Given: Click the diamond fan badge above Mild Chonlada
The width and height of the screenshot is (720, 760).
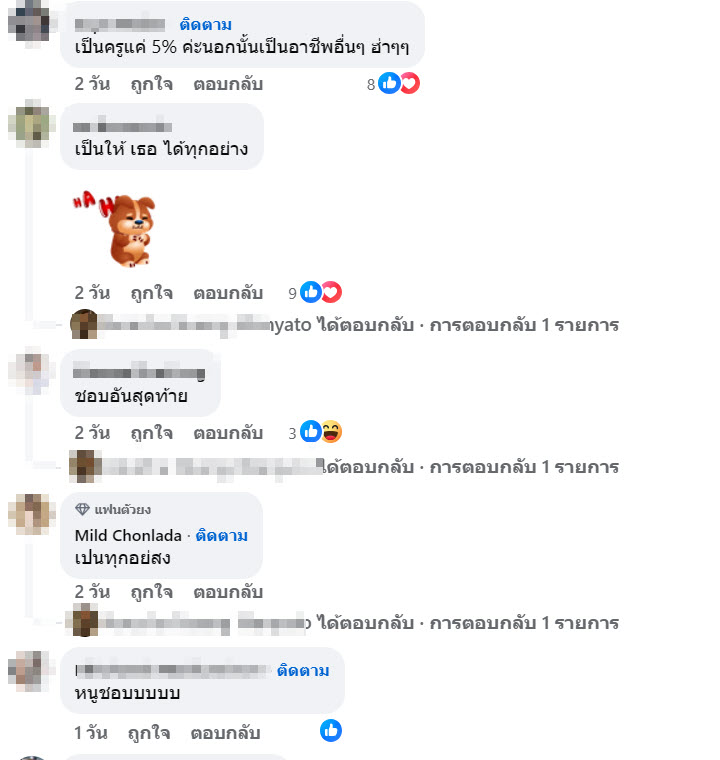Looking at the screenshot, I should [x=82, y=509].
